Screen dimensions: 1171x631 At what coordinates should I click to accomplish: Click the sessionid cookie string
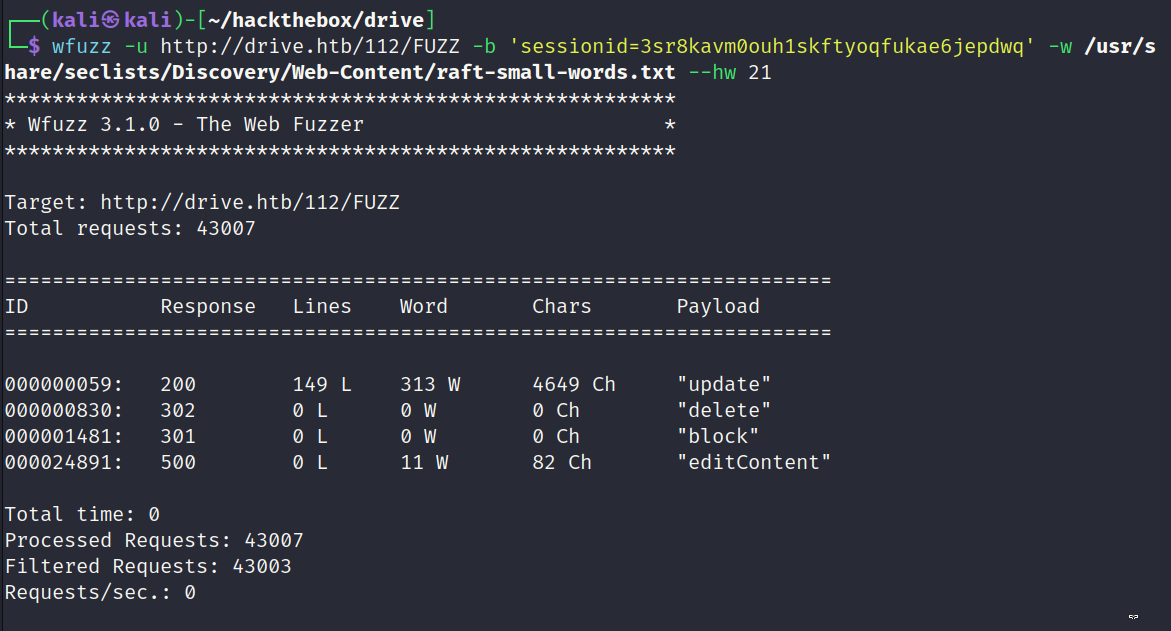tap(771, 46)
